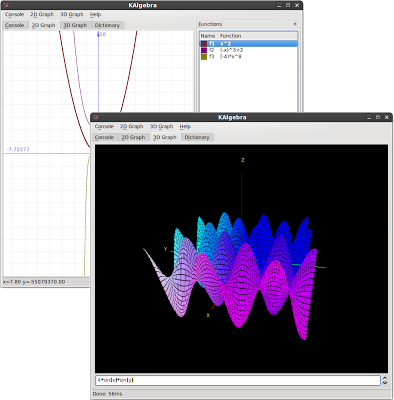Maximize the back KAlgebra window
The width and height of the screenshot is (394, 400).
coord(288,5)
